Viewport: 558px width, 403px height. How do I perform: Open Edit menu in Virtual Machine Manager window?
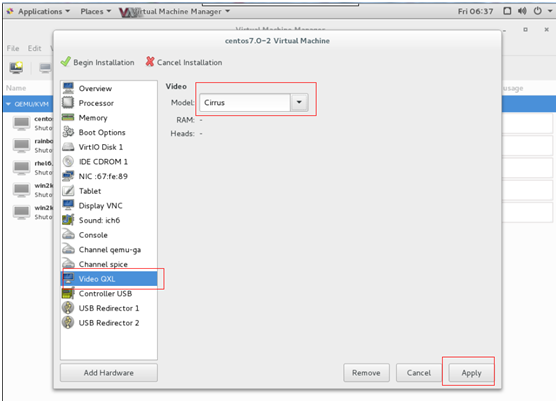35,48
